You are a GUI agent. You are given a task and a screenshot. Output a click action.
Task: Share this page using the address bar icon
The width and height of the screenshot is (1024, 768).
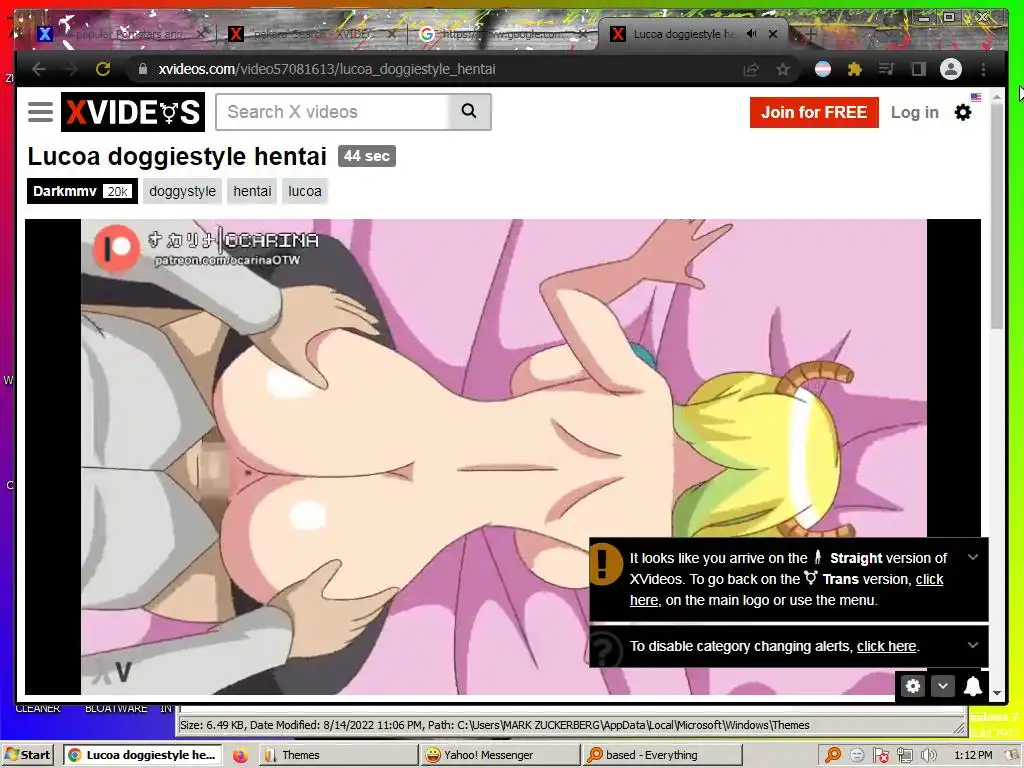click(x=751, y=69)
